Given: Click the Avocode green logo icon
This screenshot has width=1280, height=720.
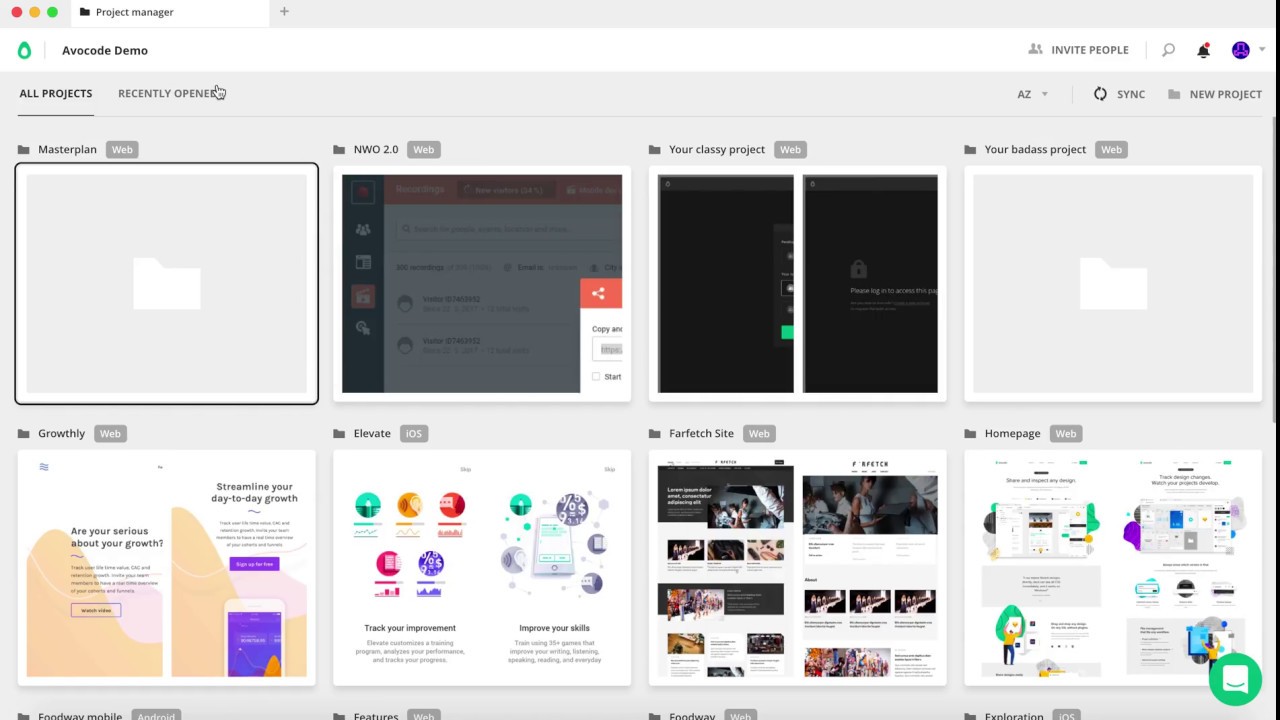Looking at the screenshot, I should coord(25,50).
